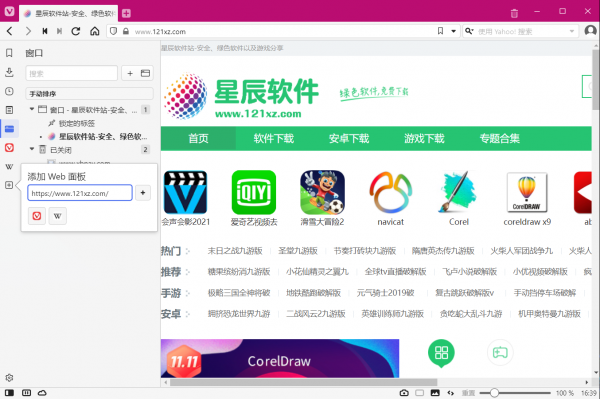Open the 专题合集 navigation tab
Screen dimensions: 600x399
tap(499, 138)
